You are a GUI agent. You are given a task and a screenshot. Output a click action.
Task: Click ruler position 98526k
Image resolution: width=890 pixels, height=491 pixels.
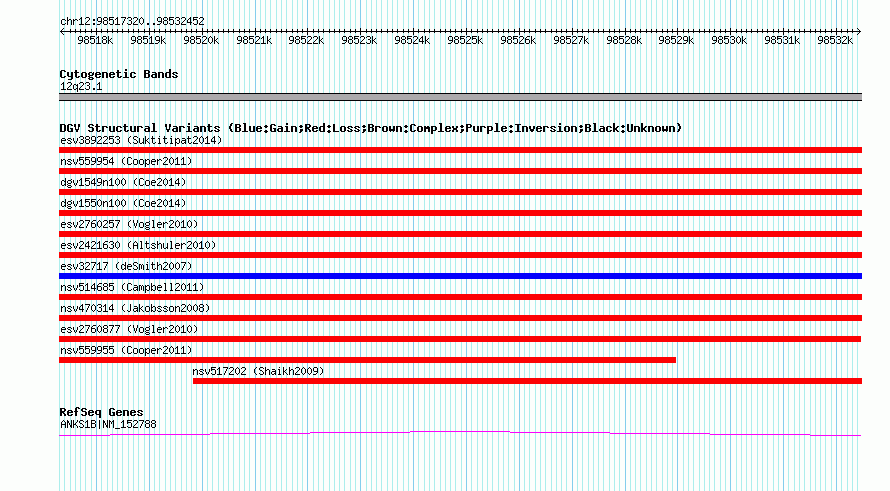coord(518,40)
